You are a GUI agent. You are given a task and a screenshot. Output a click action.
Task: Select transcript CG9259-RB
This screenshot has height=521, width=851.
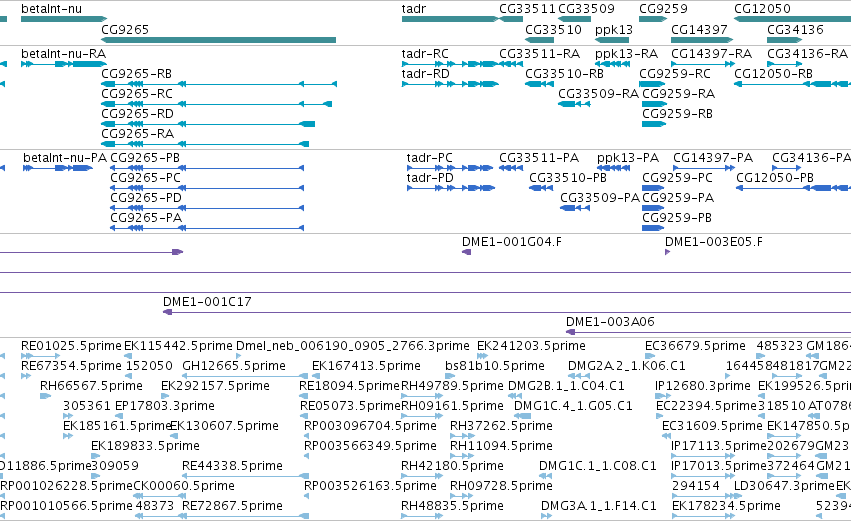pos(654,124)
